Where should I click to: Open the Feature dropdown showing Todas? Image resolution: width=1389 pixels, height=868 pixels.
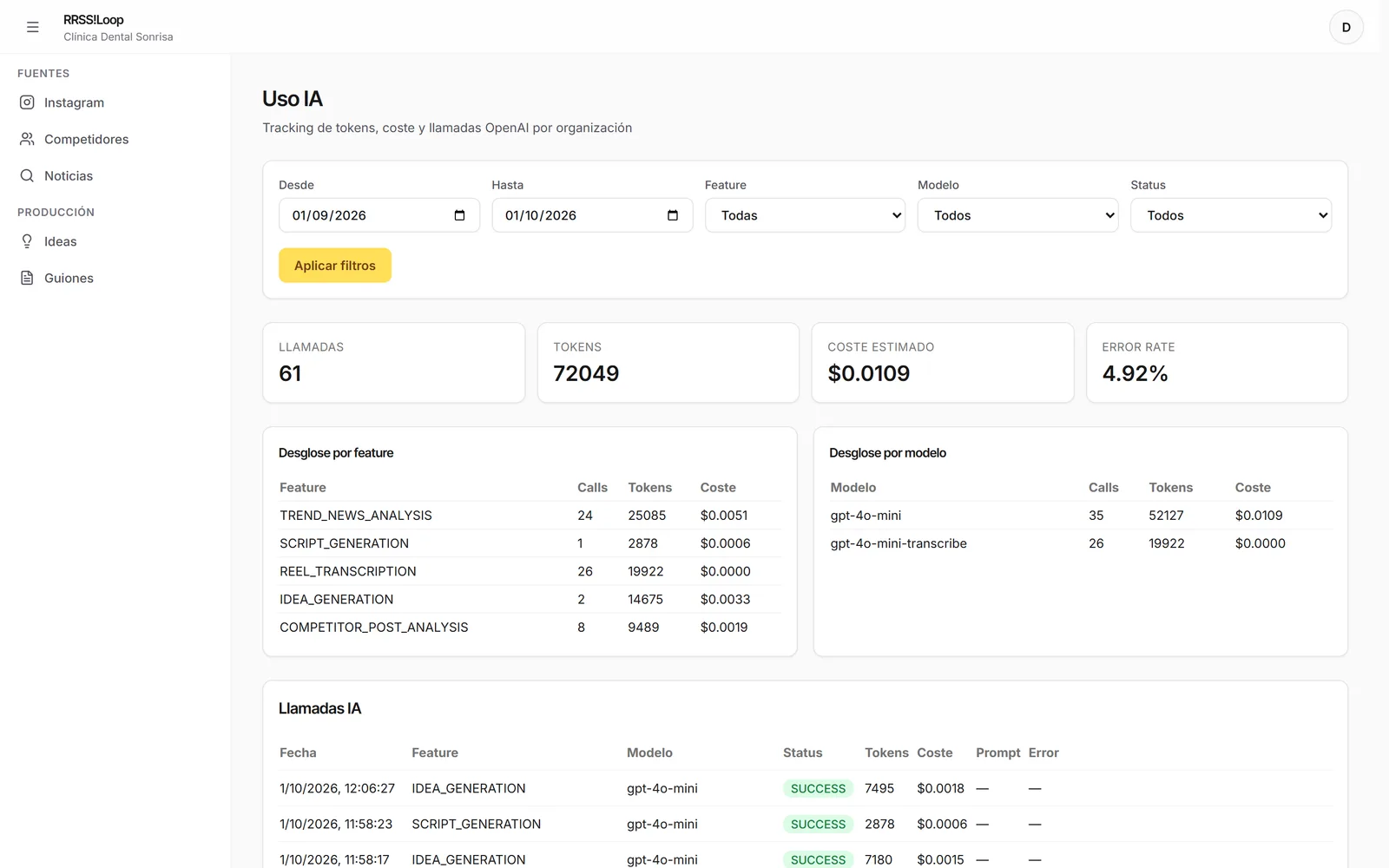(805, 215)
